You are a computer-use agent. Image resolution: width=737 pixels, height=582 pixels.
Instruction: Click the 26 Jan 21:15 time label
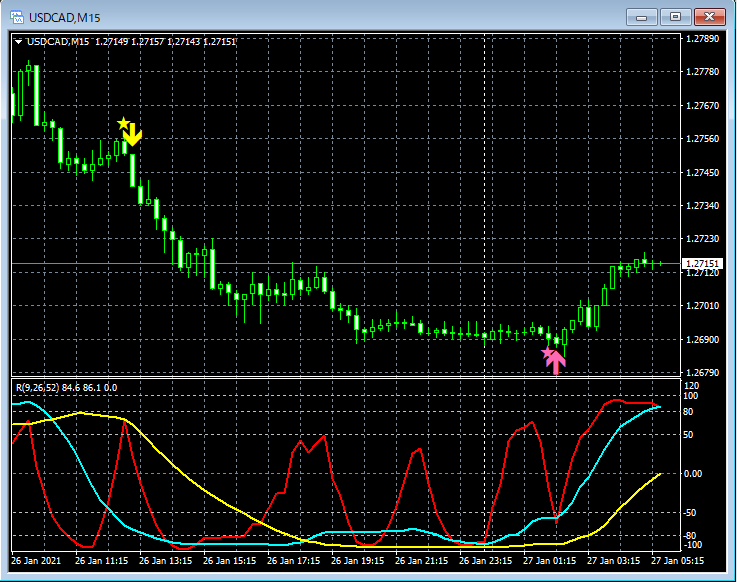pos(421,560)
